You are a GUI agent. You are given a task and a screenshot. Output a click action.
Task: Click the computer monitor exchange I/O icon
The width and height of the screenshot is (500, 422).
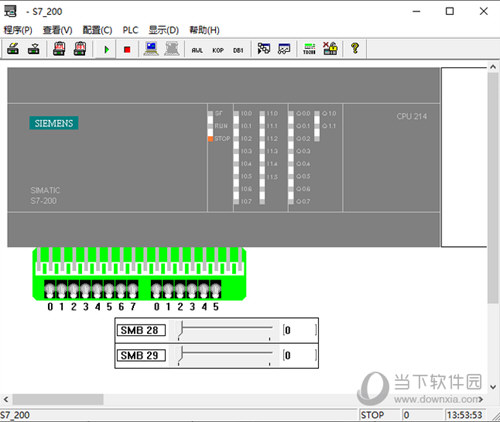(151, 49)
